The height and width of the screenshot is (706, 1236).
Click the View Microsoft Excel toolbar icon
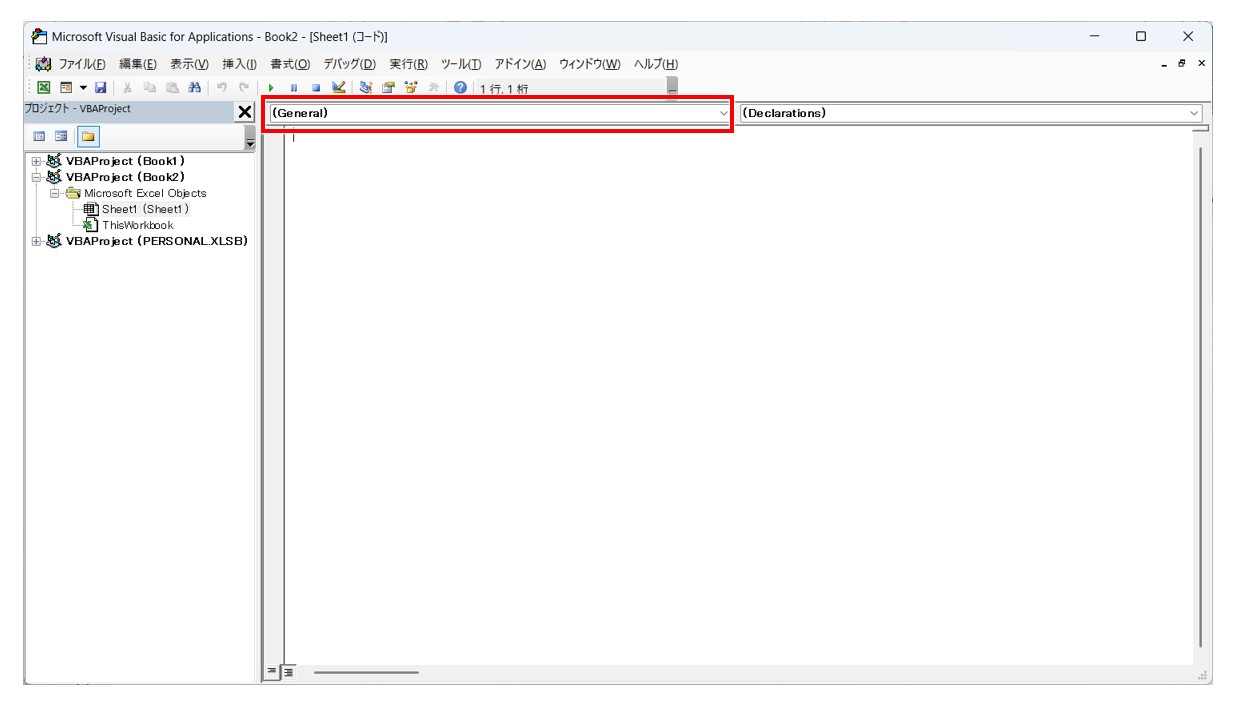coord(43,88)
